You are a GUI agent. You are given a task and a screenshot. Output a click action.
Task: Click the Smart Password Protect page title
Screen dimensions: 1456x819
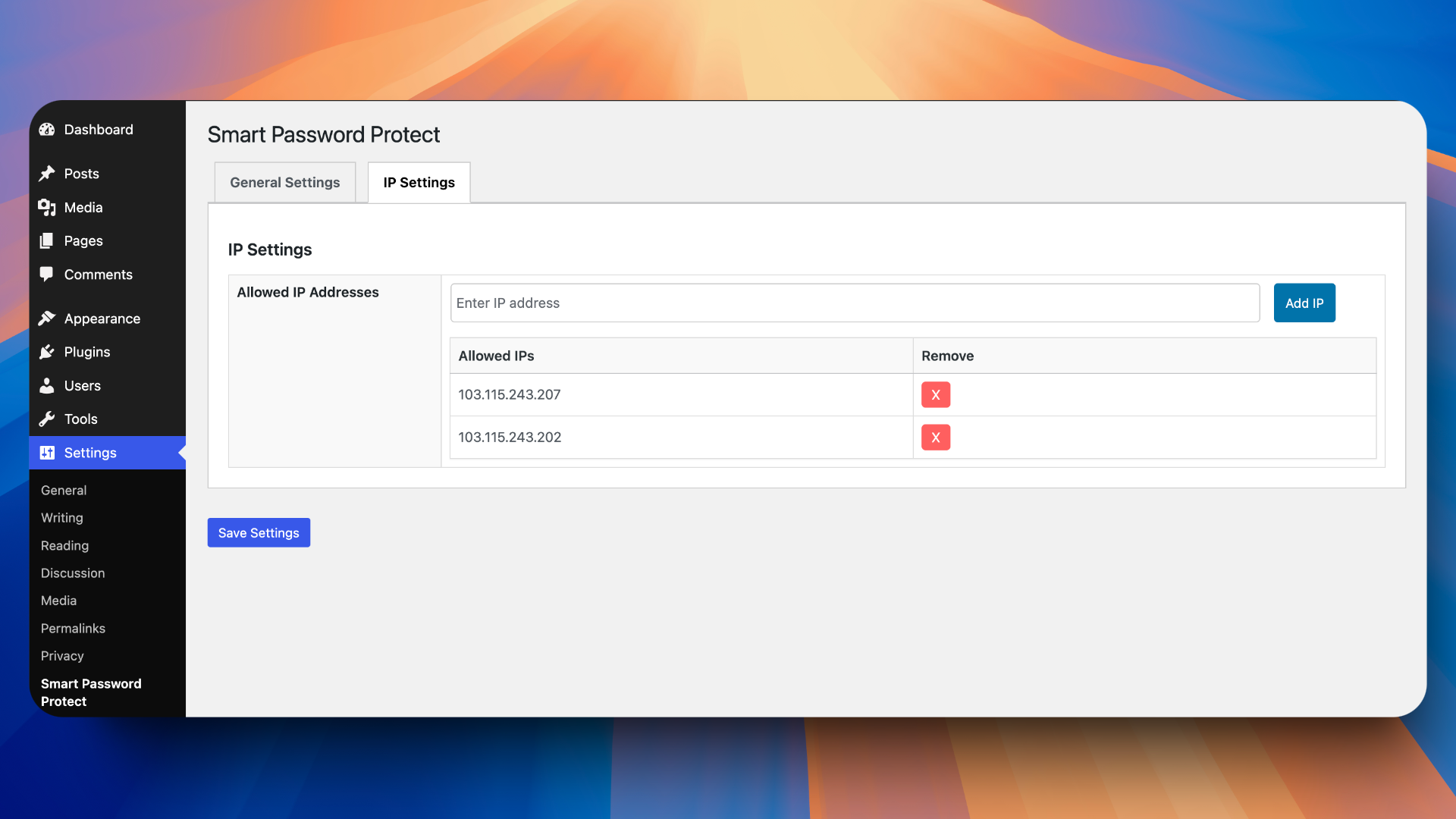coord(324,134)
